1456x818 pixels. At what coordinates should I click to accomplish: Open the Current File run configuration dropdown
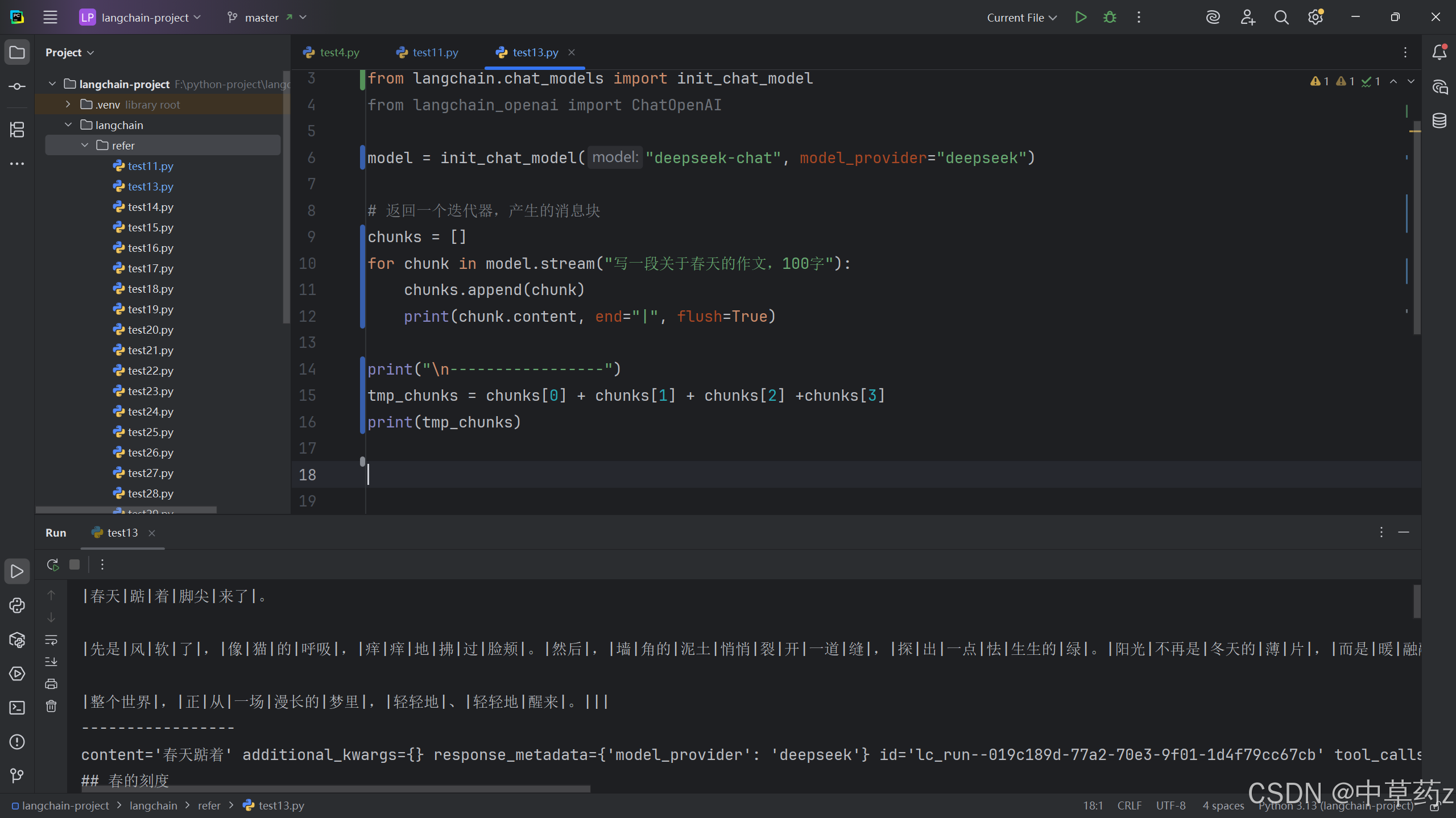coord(1021,17)
